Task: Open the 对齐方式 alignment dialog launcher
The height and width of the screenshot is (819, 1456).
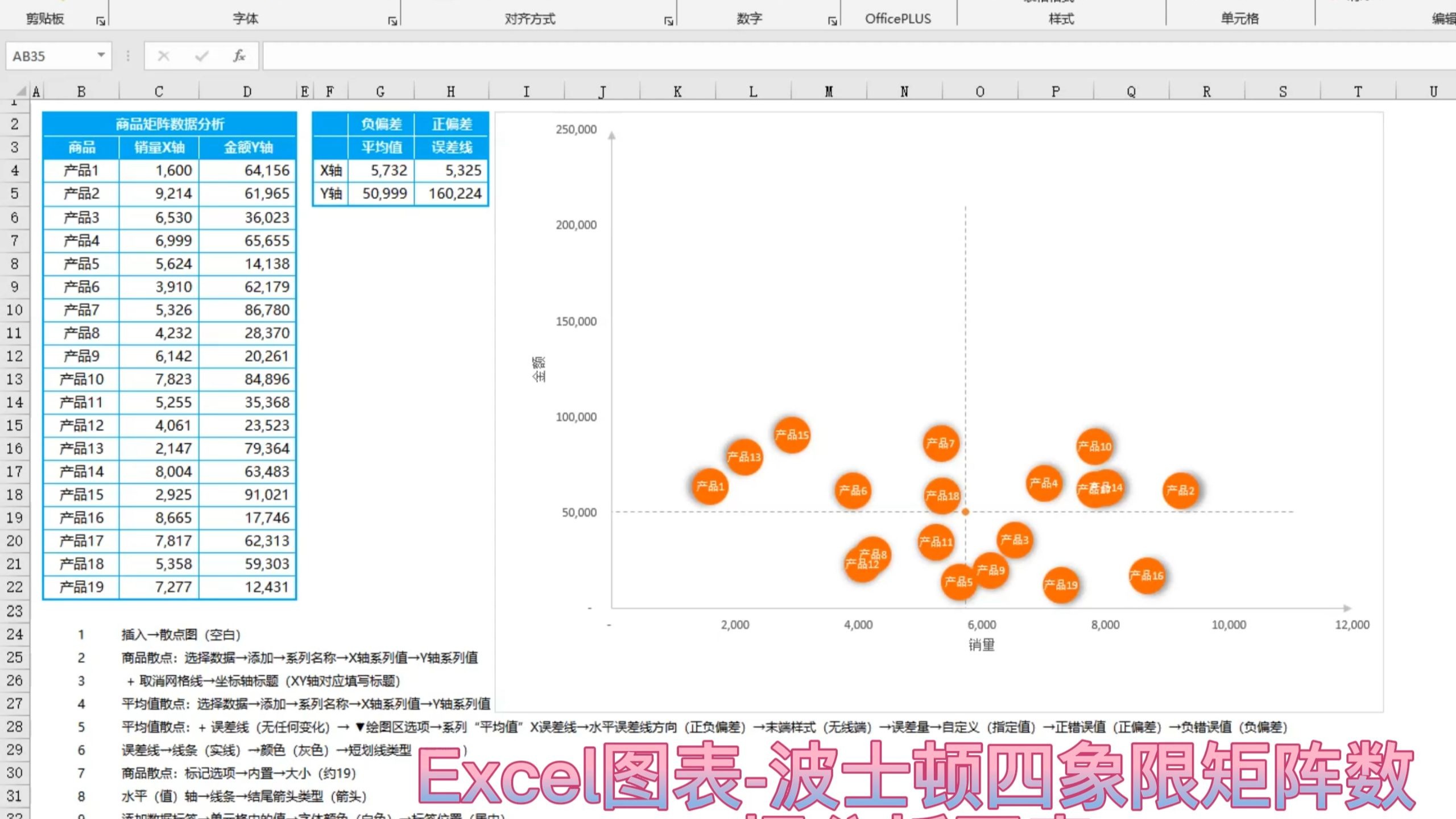Action: coord(668,21)
